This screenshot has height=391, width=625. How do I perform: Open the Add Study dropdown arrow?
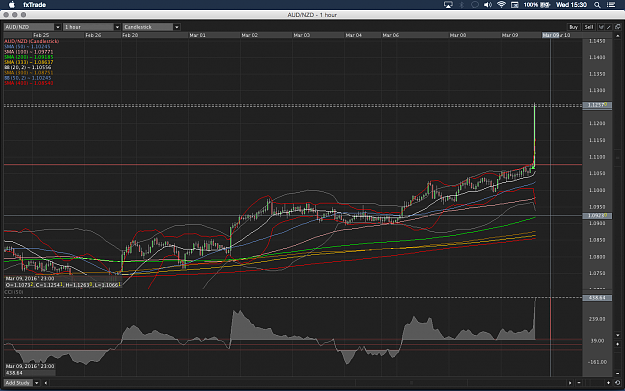pyautogui.click(x=36, y=383)
